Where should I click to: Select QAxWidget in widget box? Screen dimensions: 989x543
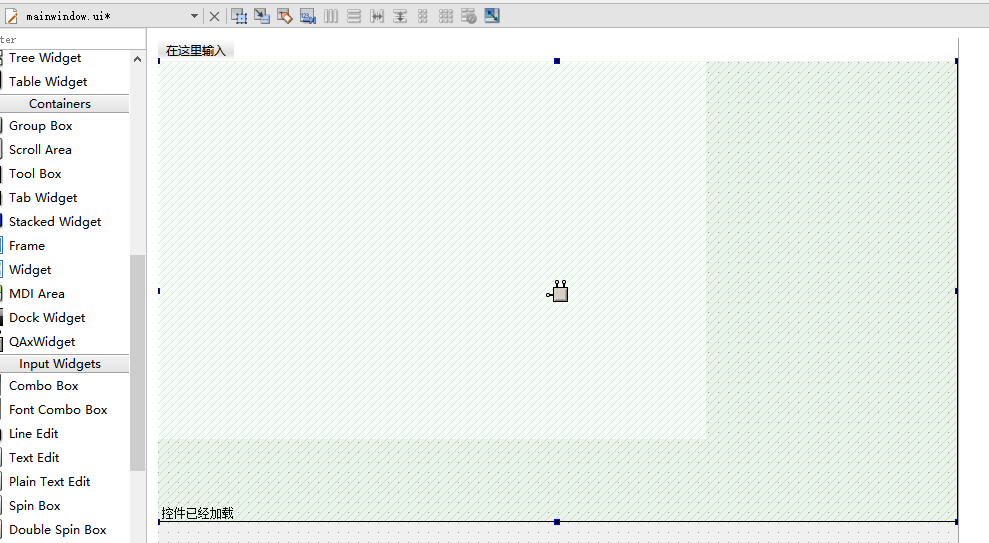(x=42, y=342)
